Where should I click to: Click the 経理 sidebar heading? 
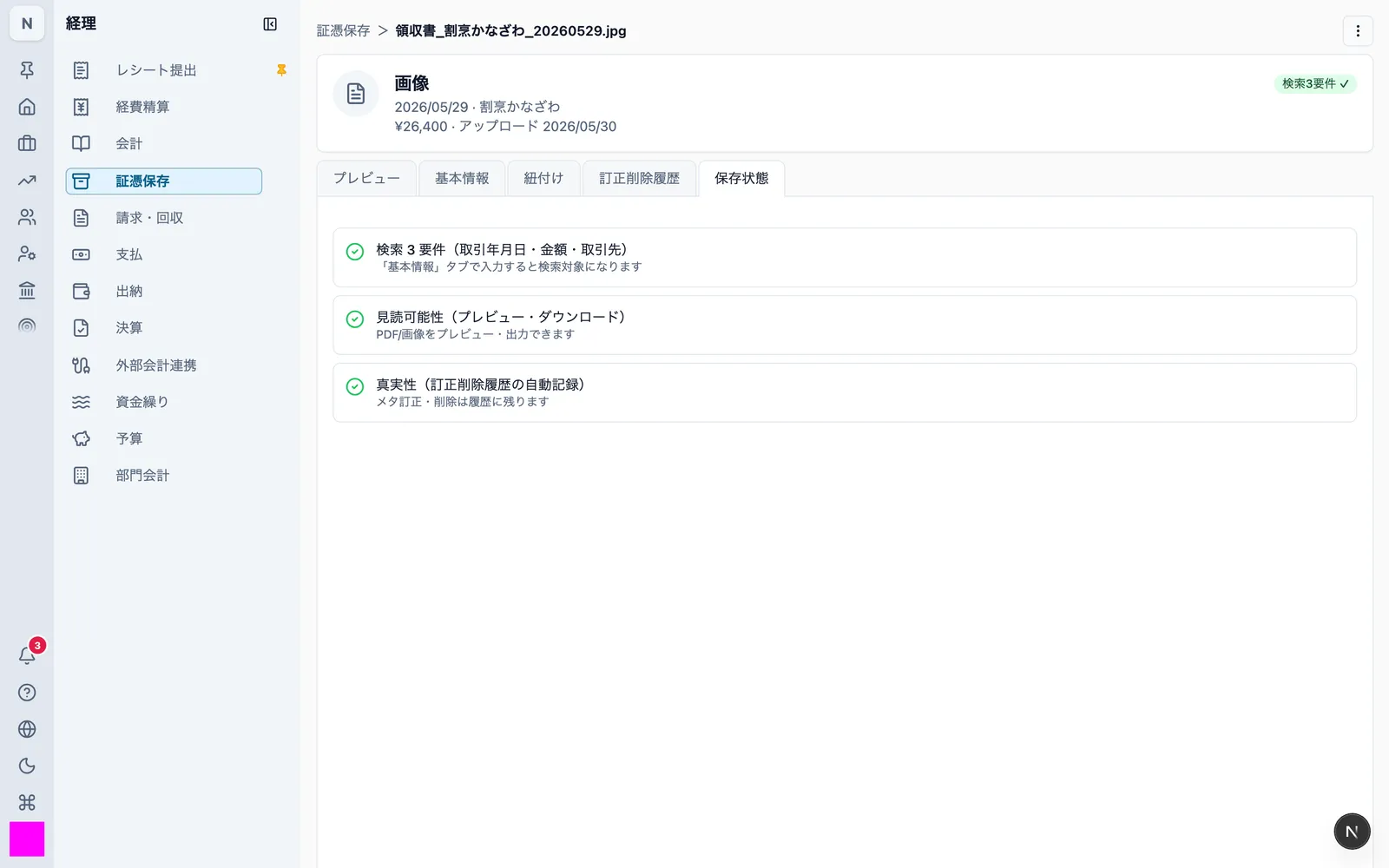(x=81, y=23)
